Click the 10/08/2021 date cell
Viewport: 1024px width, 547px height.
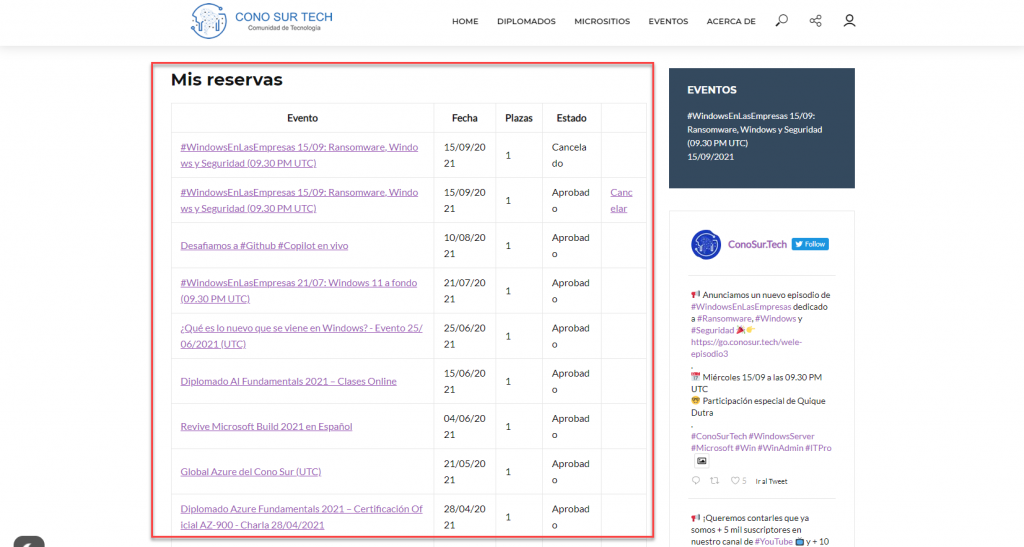(x=464, y=245)
